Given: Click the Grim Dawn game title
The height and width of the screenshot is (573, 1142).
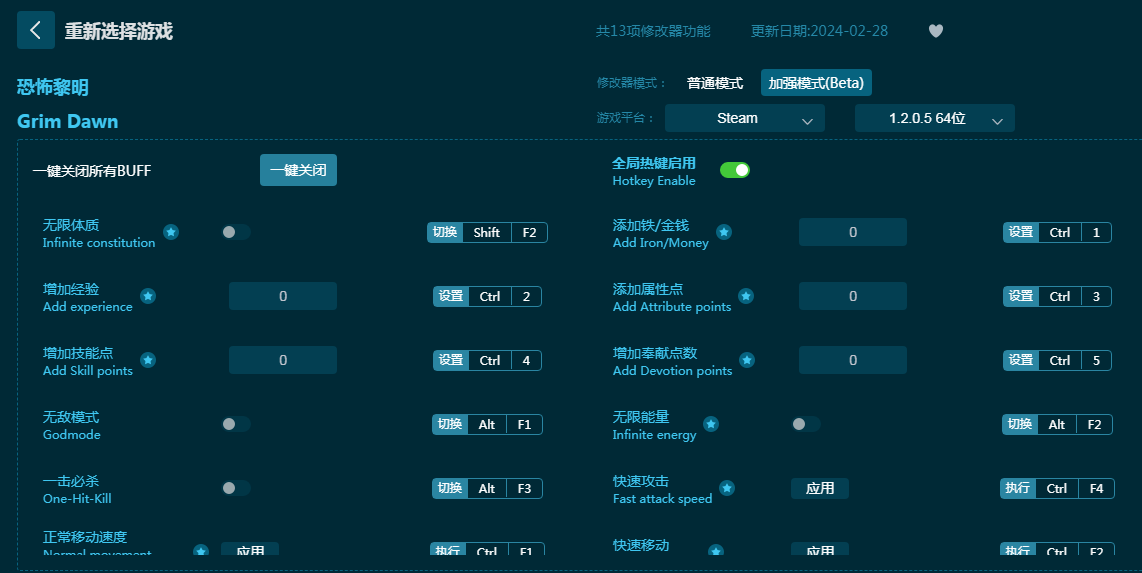Looking at the screenshot, I should point(68,122).
